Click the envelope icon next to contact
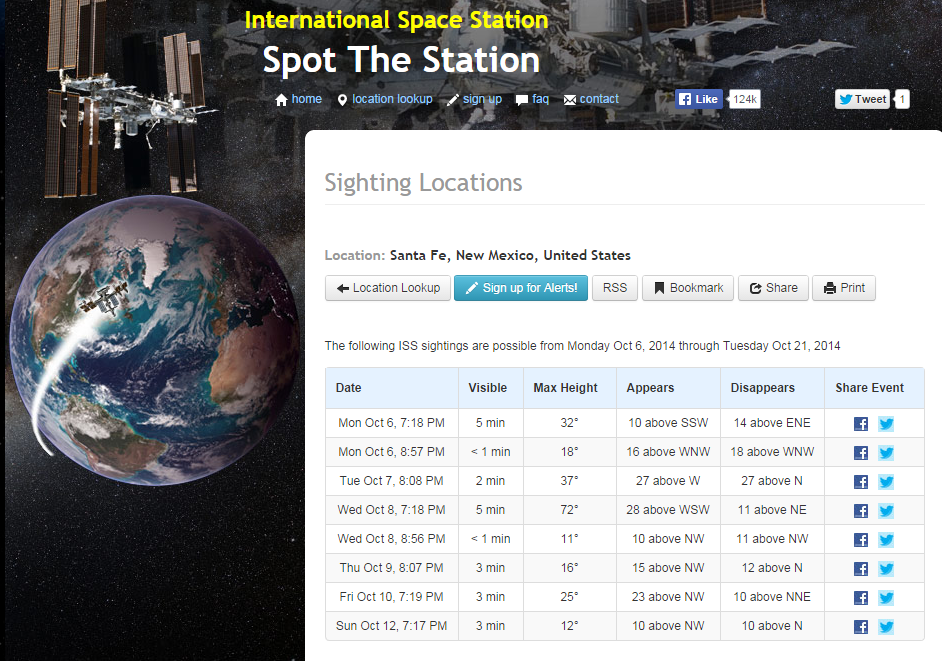This screenshot has height=661, width=942. pyautogui.click(x=568, y=99)
